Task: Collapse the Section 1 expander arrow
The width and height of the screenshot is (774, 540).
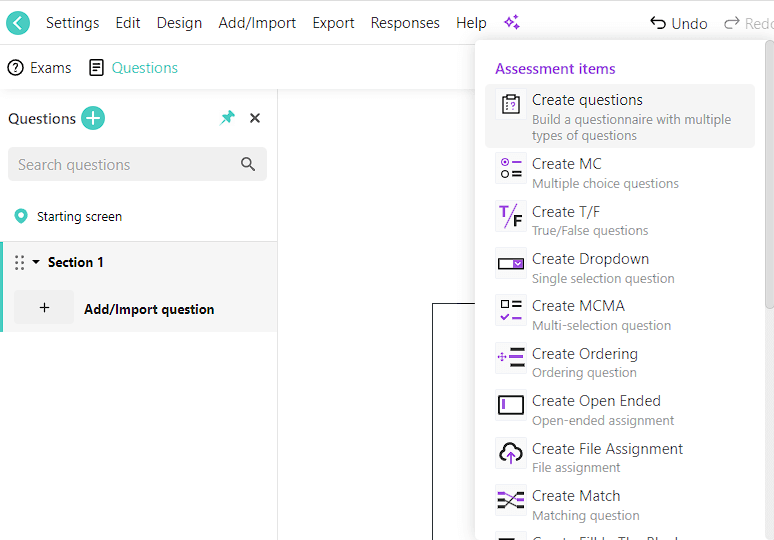Action: 36,263
